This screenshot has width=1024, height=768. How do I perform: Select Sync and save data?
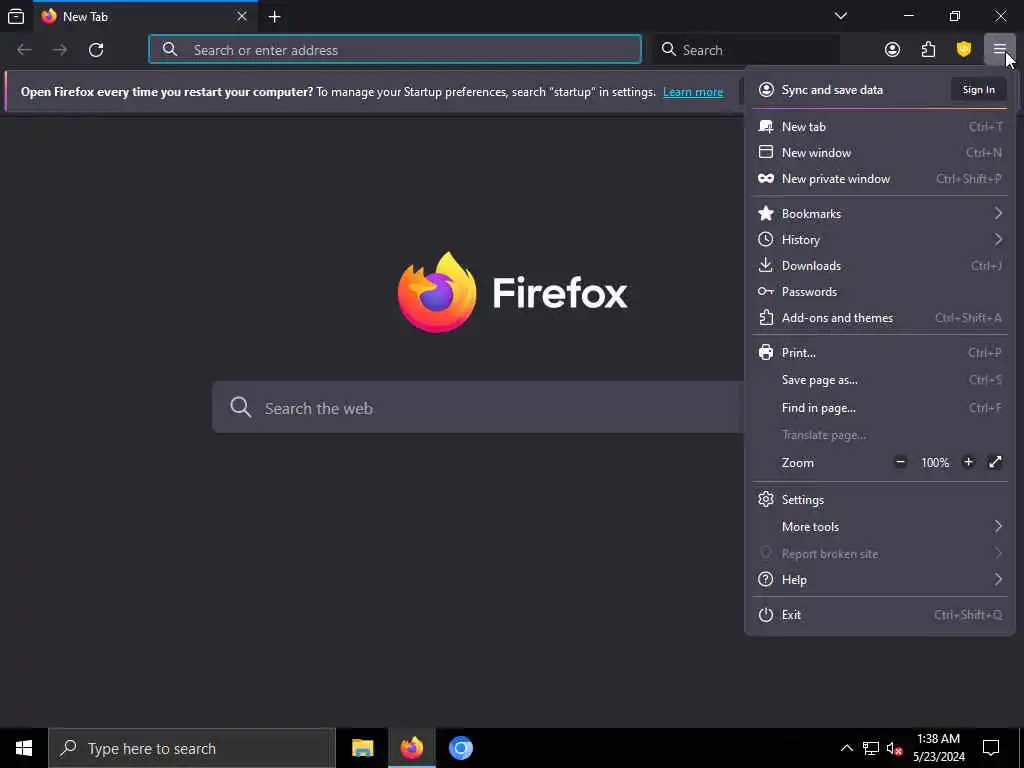click(832, 90)
